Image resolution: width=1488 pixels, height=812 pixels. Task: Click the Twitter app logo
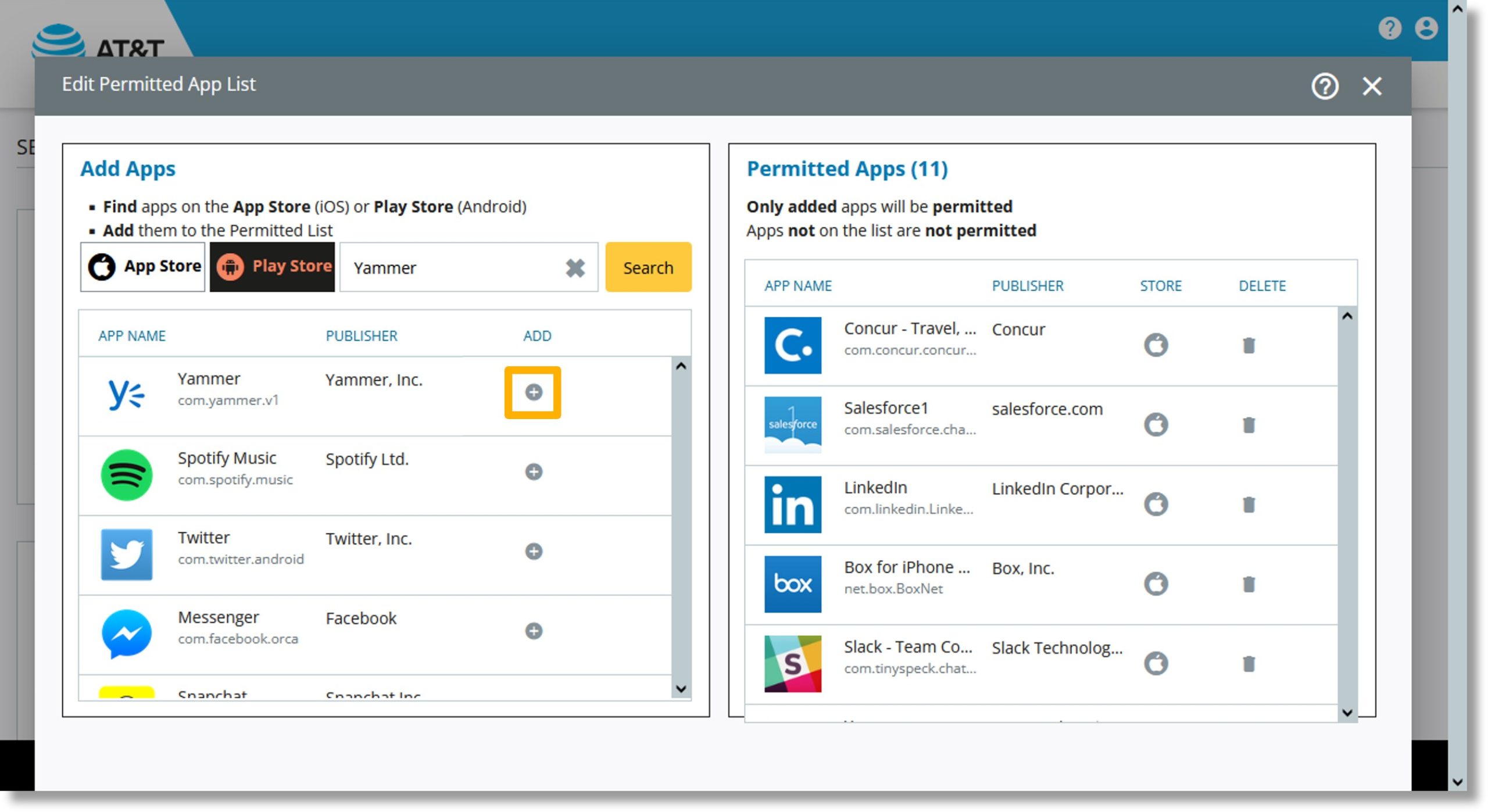coord(127,555)
